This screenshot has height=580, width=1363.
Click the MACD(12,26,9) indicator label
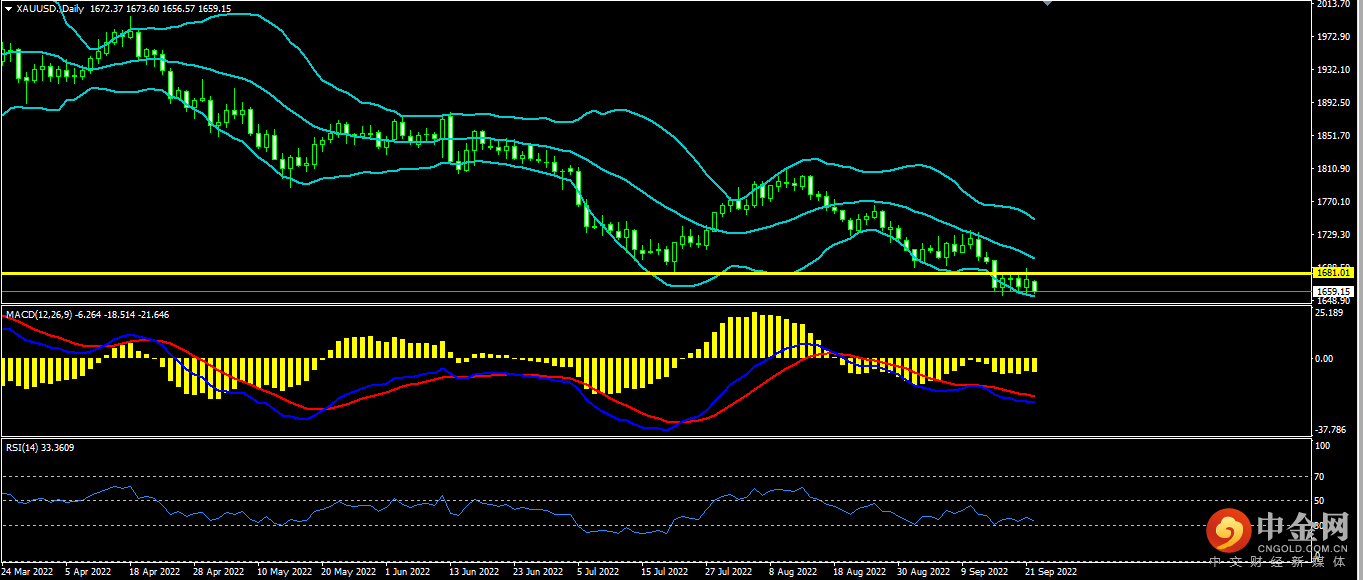point(41,314)
